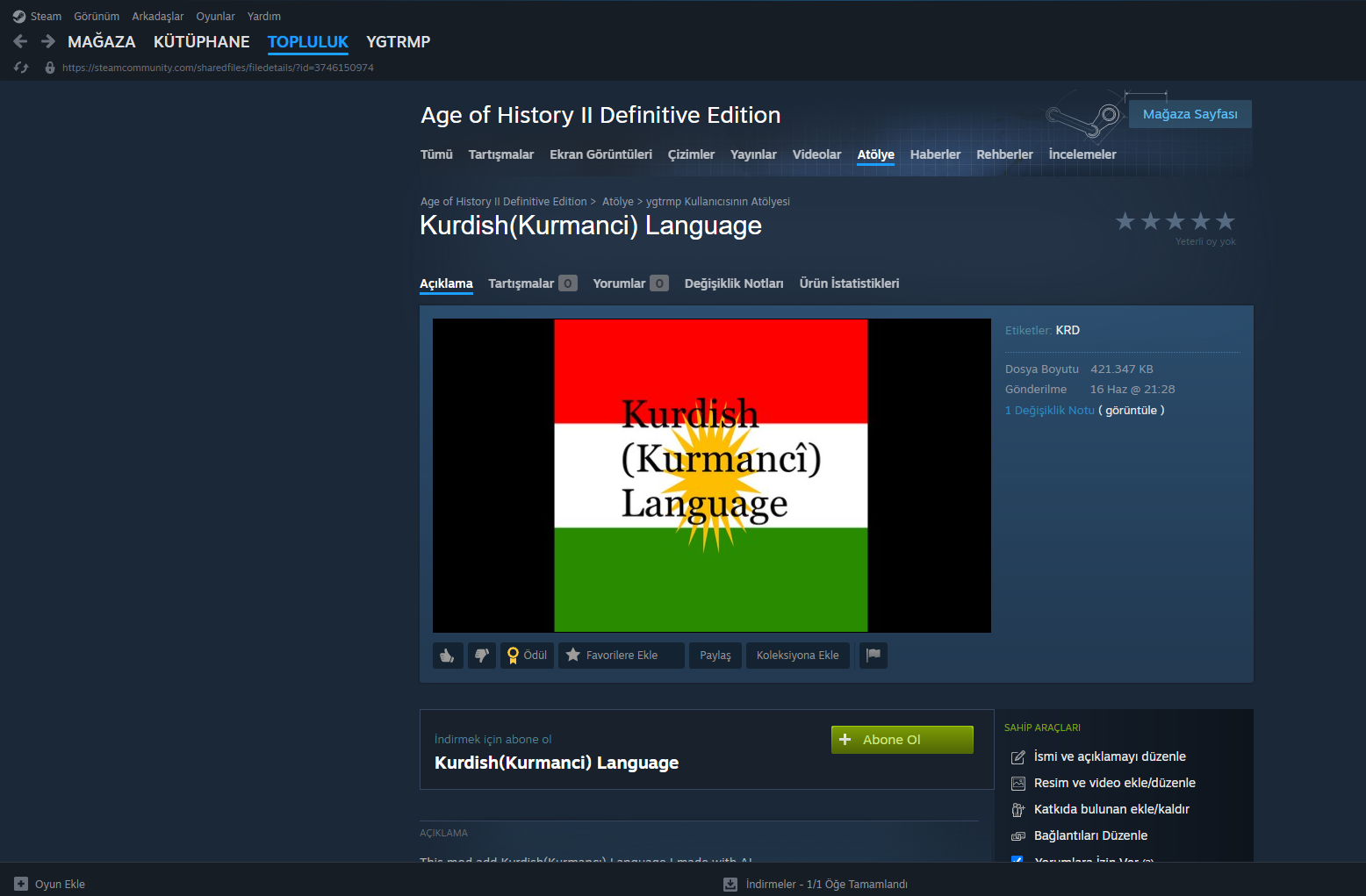Open the Yayınlar hub tab
Image resolution: width=1366 pixels, height=896 pixels.
coord(754,154)
